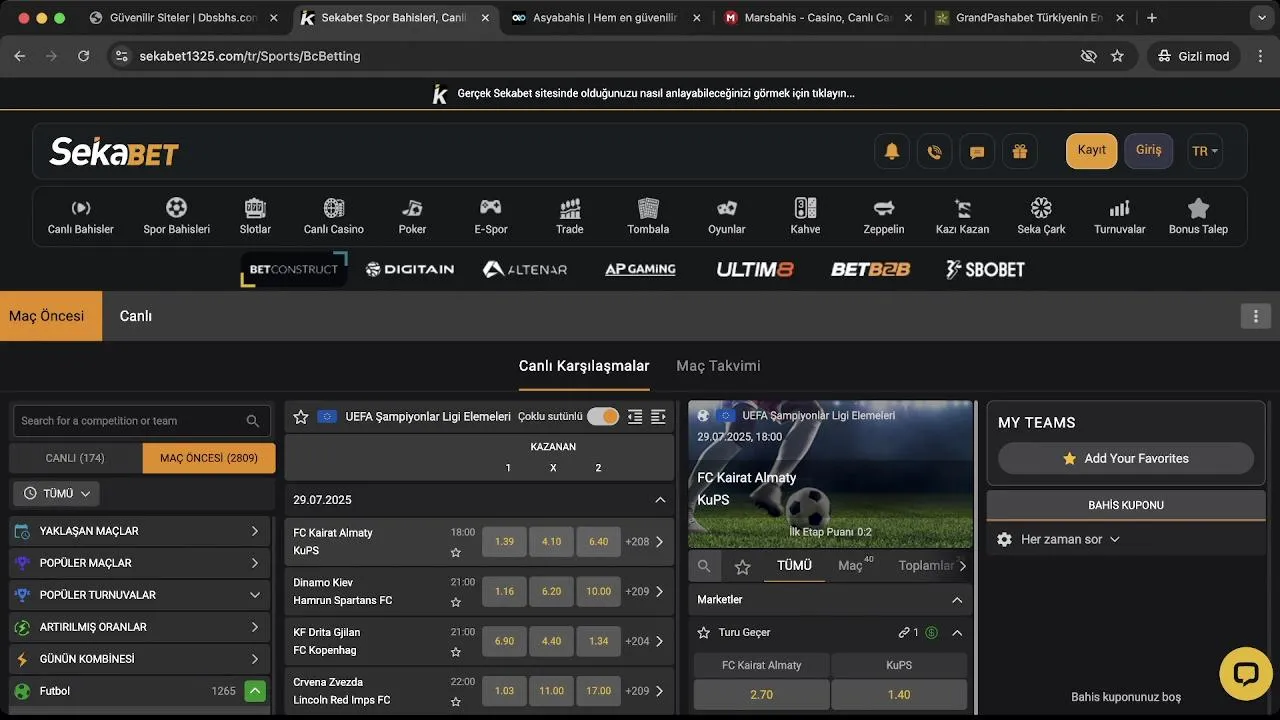
Task: Open Kazı Kazan section
Action: pos(962,216)
